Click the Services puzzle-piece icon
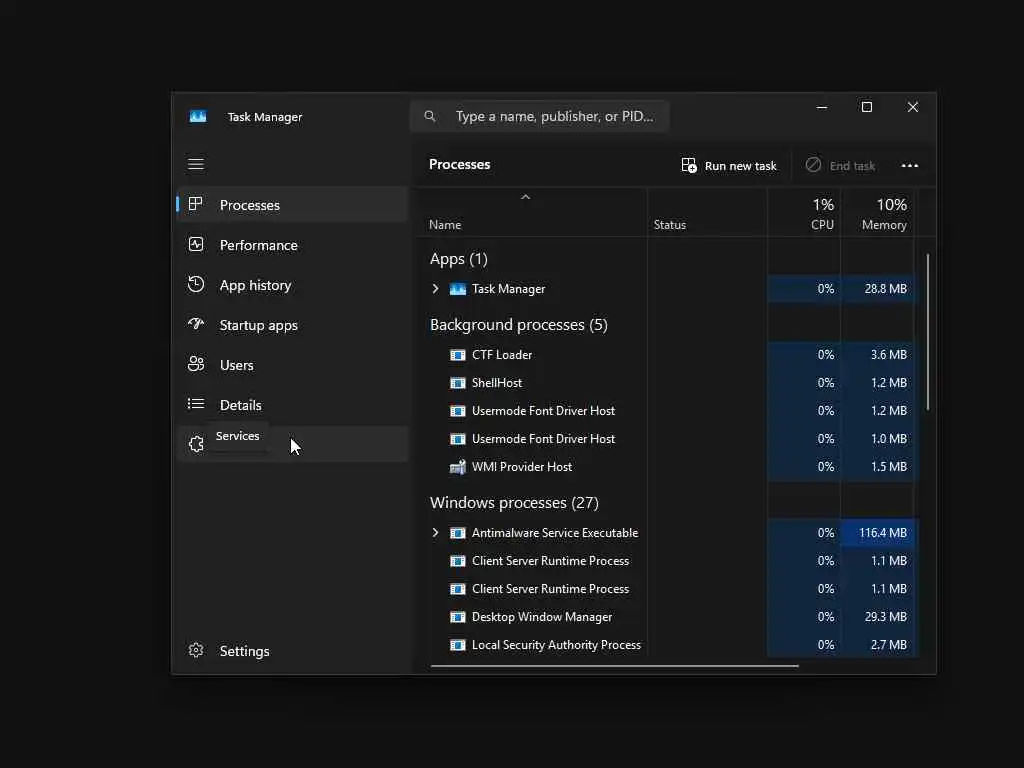Screen dimensions: 1024x768 click(x=196, y=444)
